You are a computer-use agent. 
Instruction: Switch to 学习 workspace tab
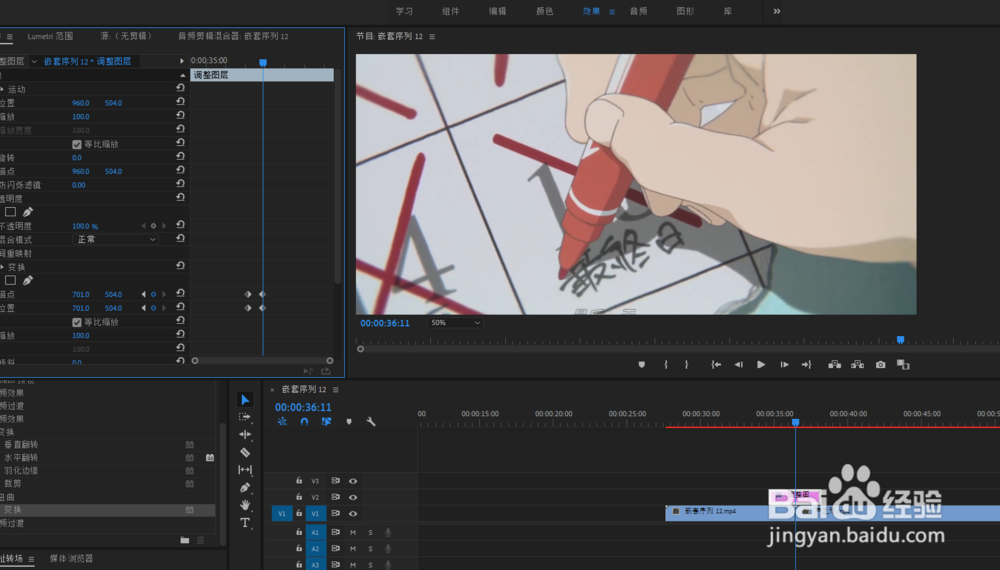click(404, 11)
